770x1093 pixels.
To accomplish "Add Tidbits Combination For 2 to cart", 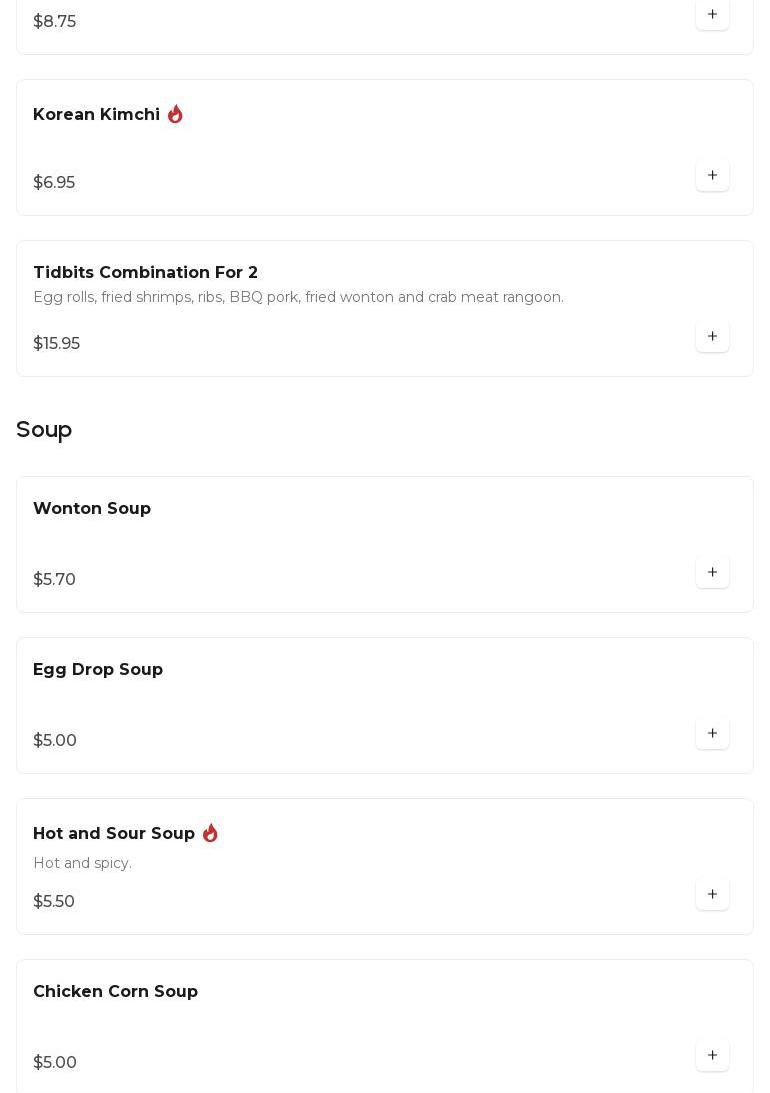I will point(712,337).
